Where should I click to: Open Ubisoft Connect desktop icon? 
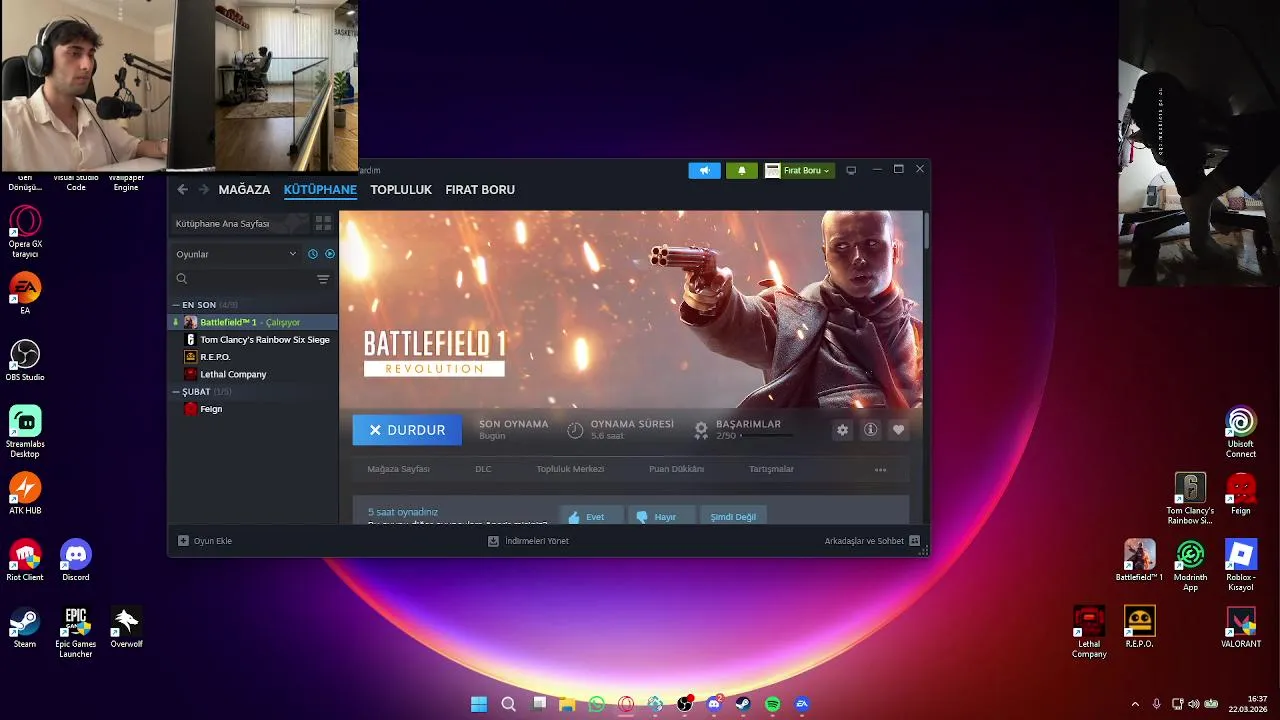point(1241,432)
